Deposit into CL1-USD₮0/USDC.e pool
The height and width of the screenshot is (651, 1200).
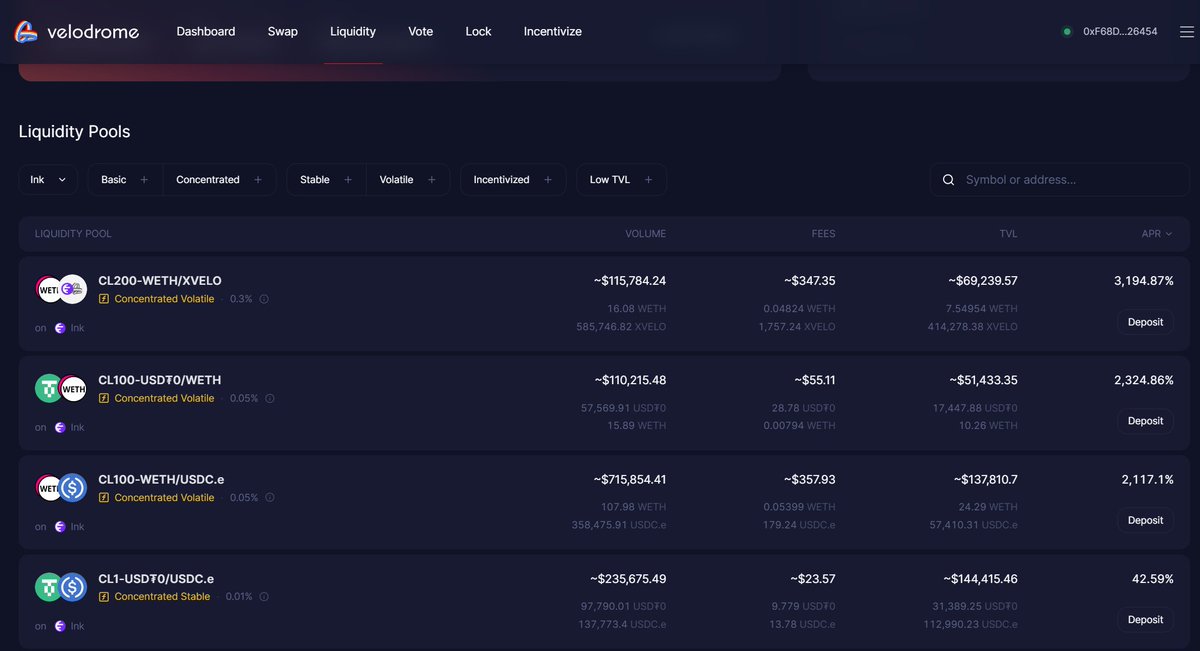click(1145, 620)
